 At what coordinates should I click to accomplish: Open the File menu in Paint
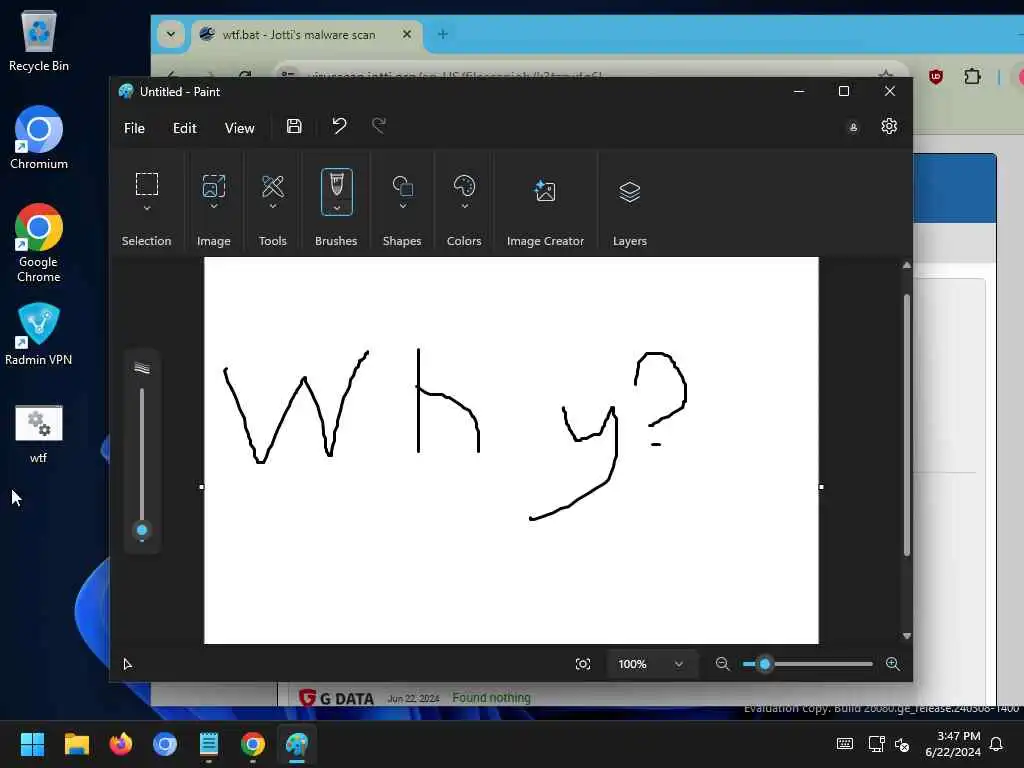coord(134,128)
